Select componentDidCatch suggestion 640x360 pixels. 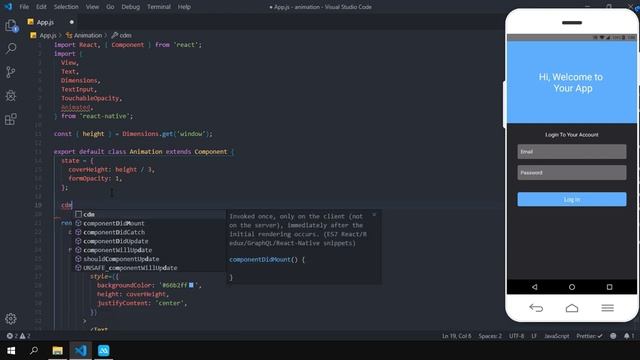pyautogui.click(x=149, y=232)
